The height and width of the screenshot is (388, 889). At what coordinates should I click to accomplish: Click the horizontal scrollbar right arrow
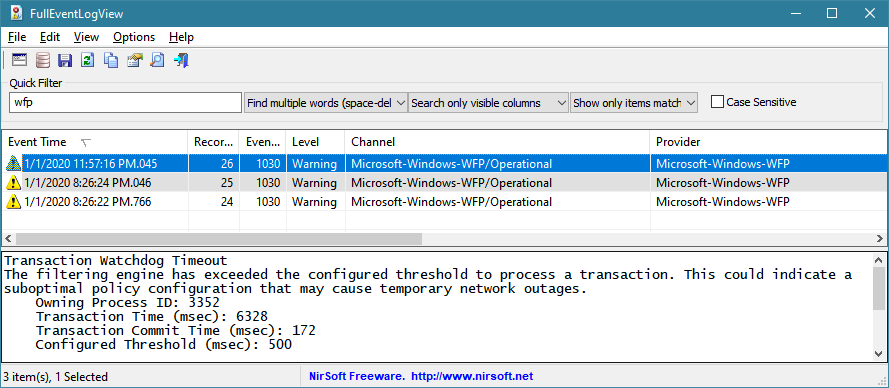880,239
